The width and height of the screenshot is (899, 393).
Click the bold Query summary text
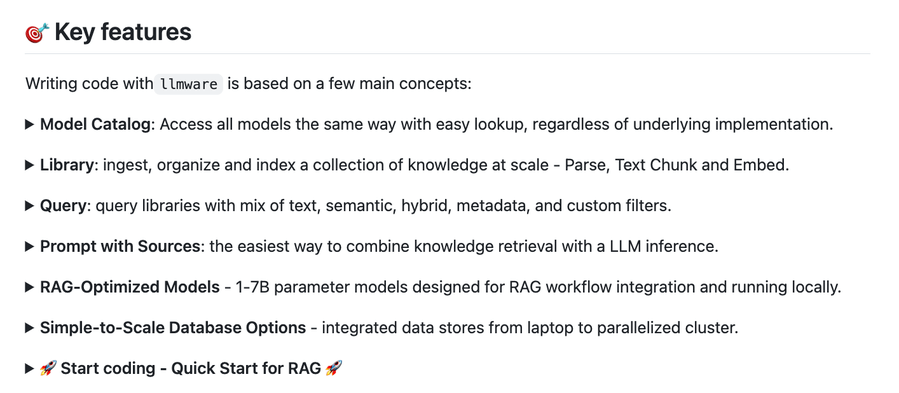[x=64, y=206]
